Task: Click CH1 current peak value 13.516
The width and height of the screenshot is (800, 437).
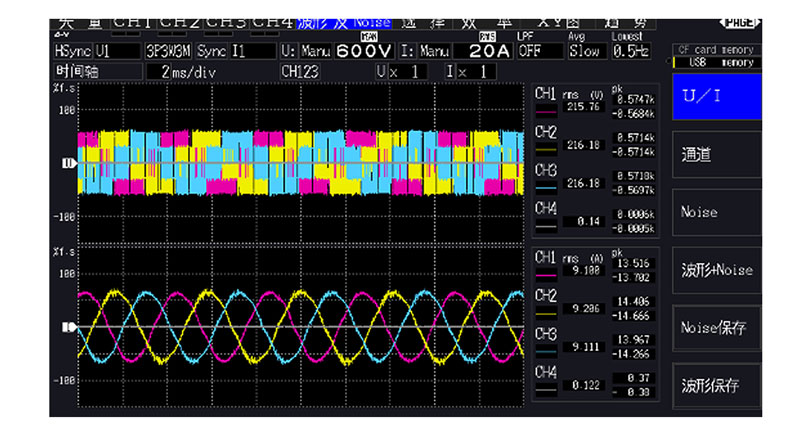Action: [634, 263]
